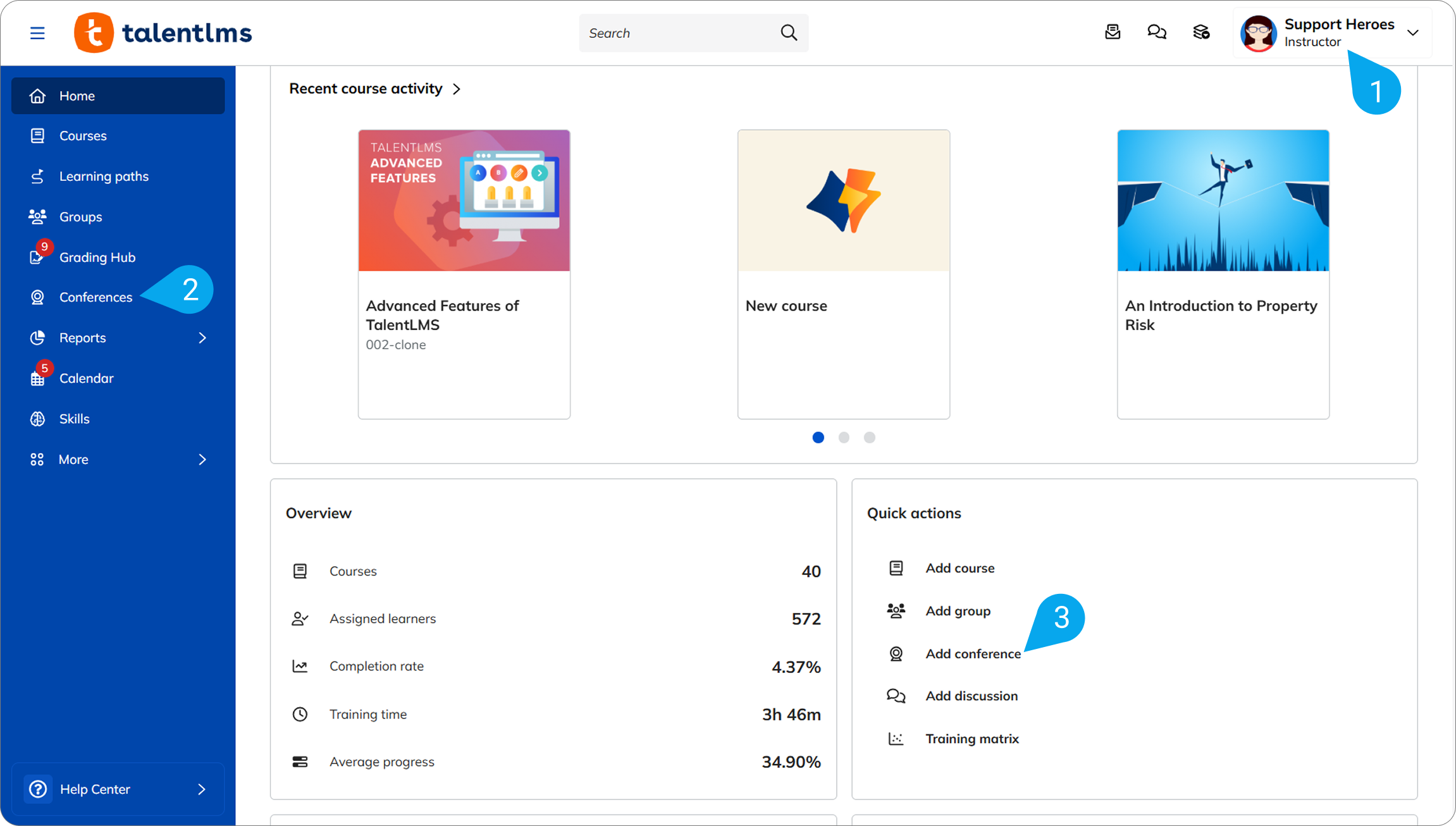Image resolution: width=1456 pixels, height=826 pixels.
Task: Select the first carousel pagination dot
Action: pos(818,438)
